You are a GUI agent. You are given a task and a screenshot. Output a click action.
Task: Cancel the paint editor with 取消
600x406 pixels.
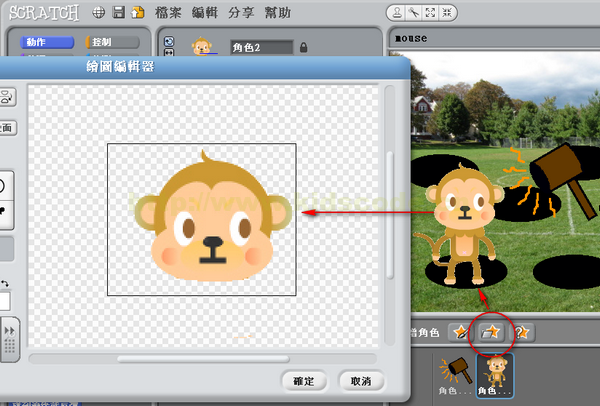coord(361,381)
